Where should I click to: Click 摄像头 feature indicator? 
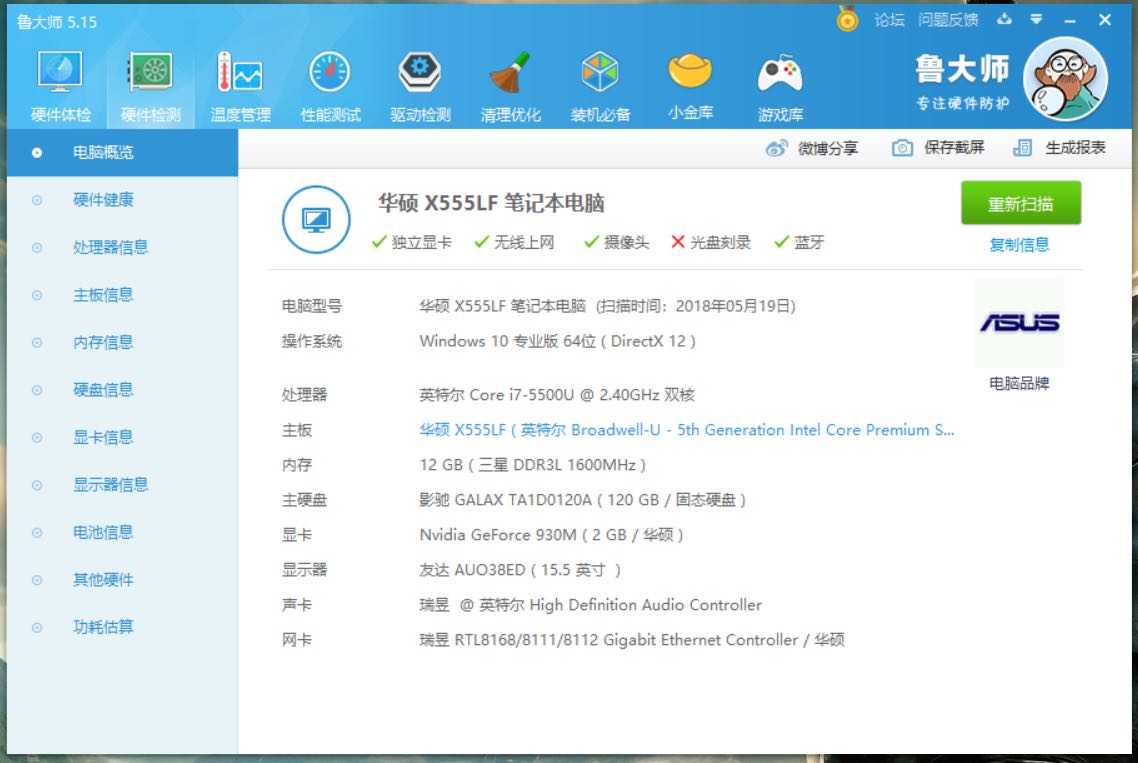(616, 242)
